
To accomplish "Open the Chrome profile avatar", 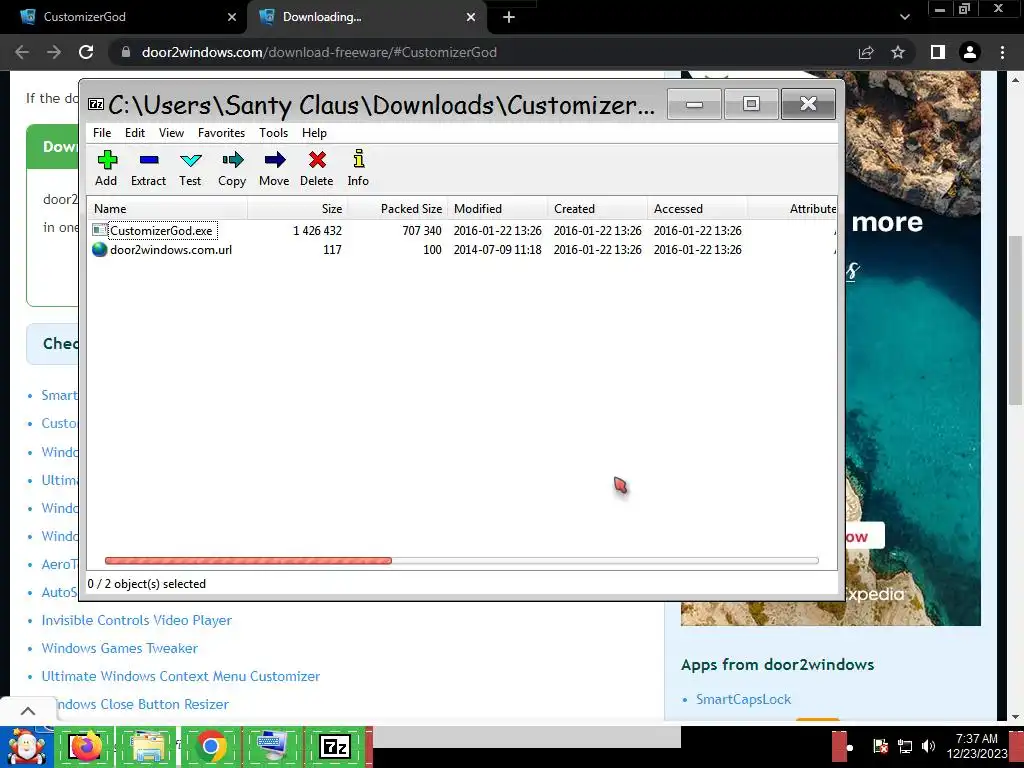I will [x=970, y=52].
